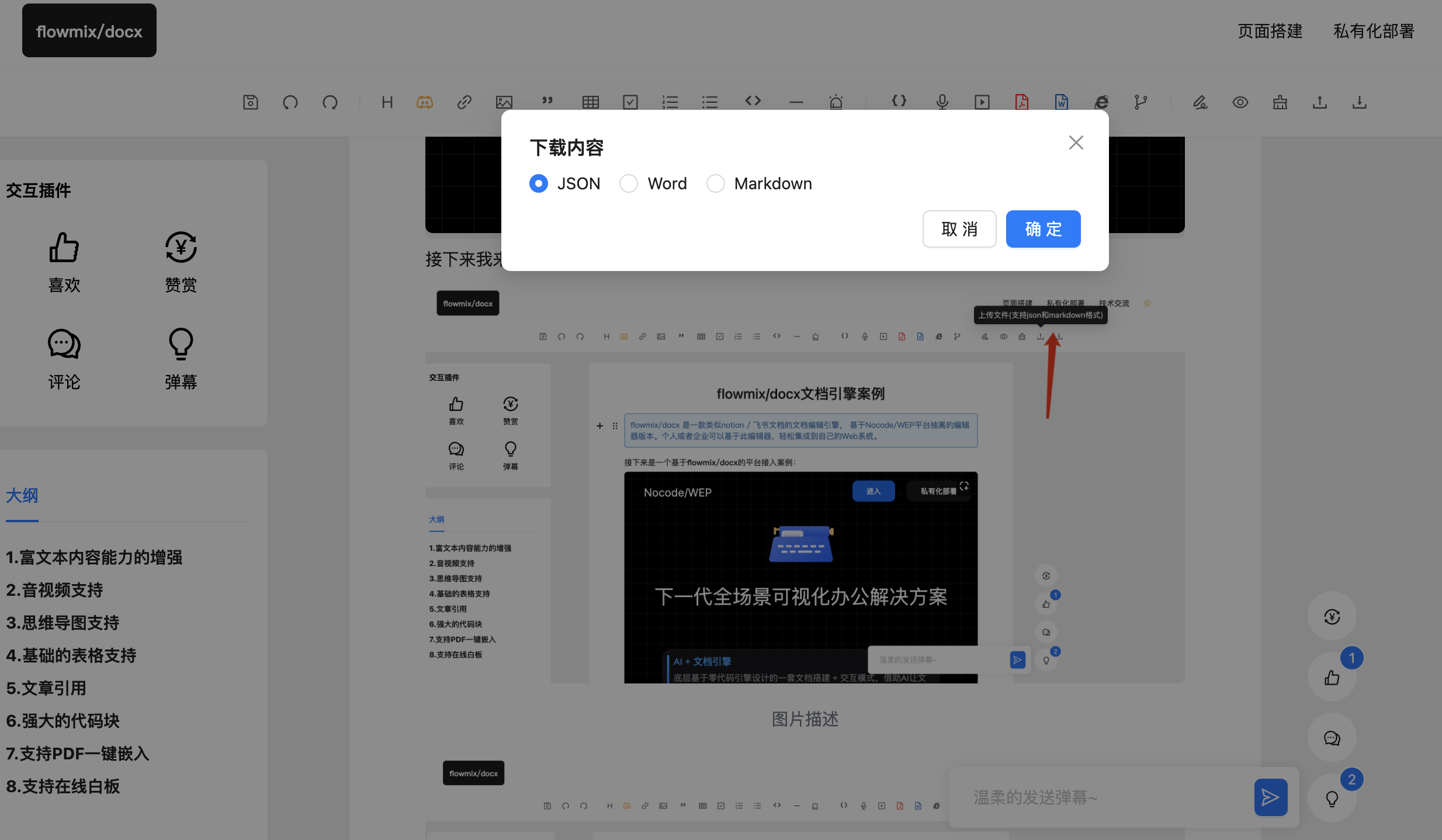The width and height of the screenshot is (1442, 840).
Task: Insert a video with the play icon
Action: click(x=982, y=102)
